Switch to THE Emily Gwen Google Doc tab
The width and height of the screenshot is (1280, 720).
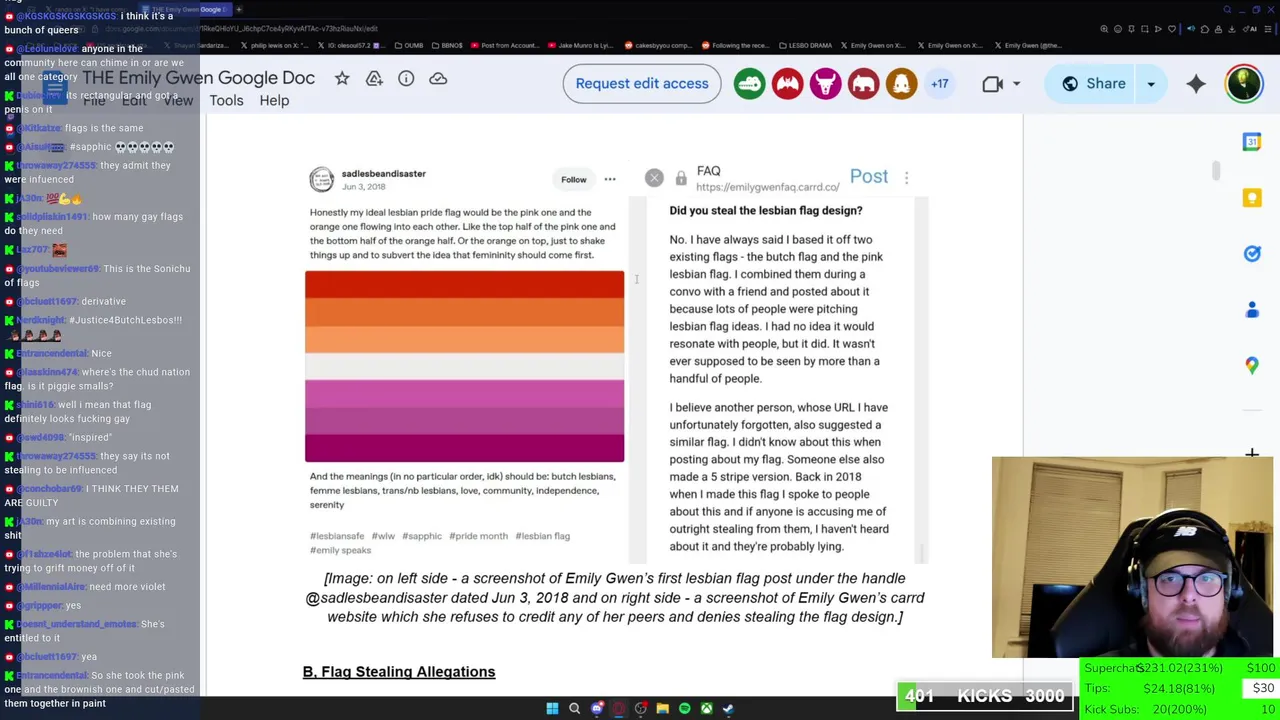(186, 9)
